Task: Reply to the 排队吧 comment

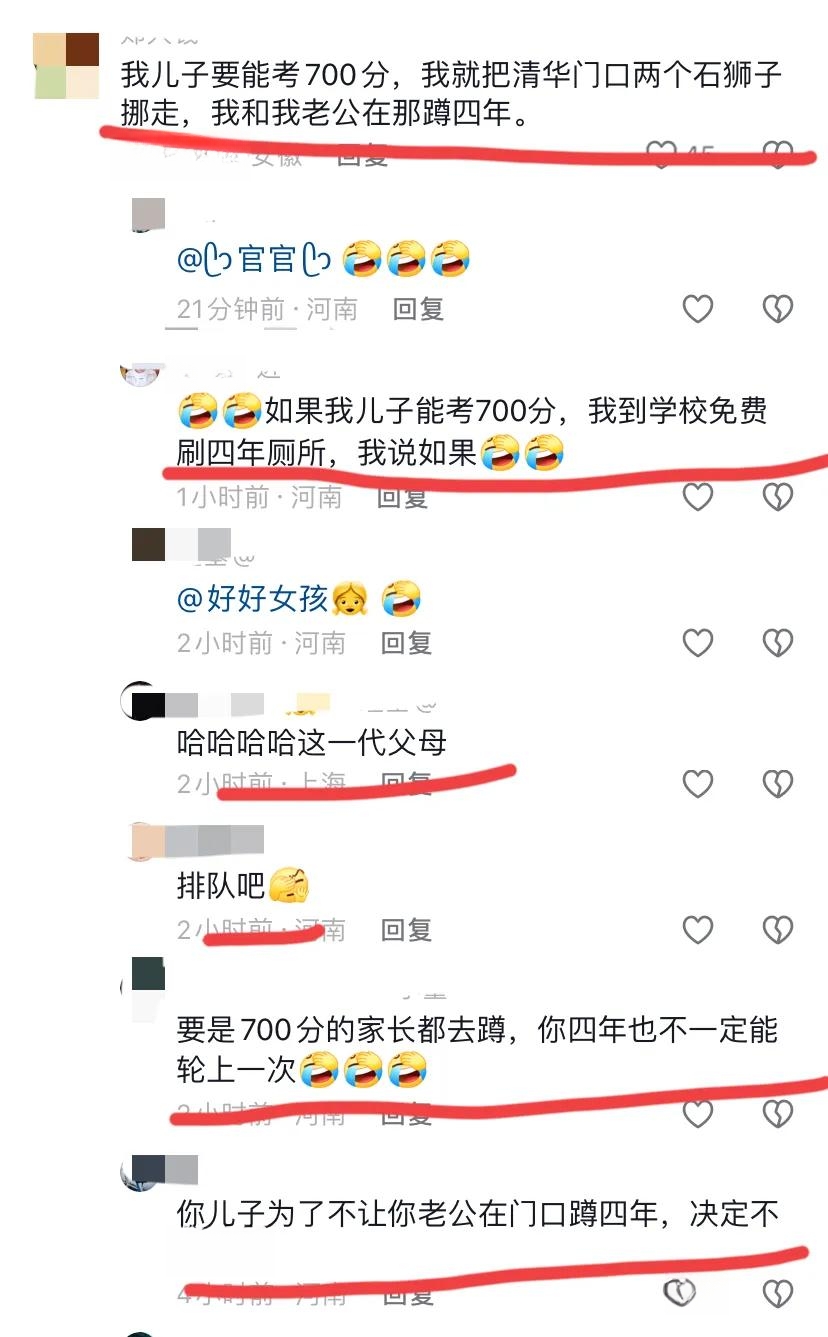Action: click(406, 930)
